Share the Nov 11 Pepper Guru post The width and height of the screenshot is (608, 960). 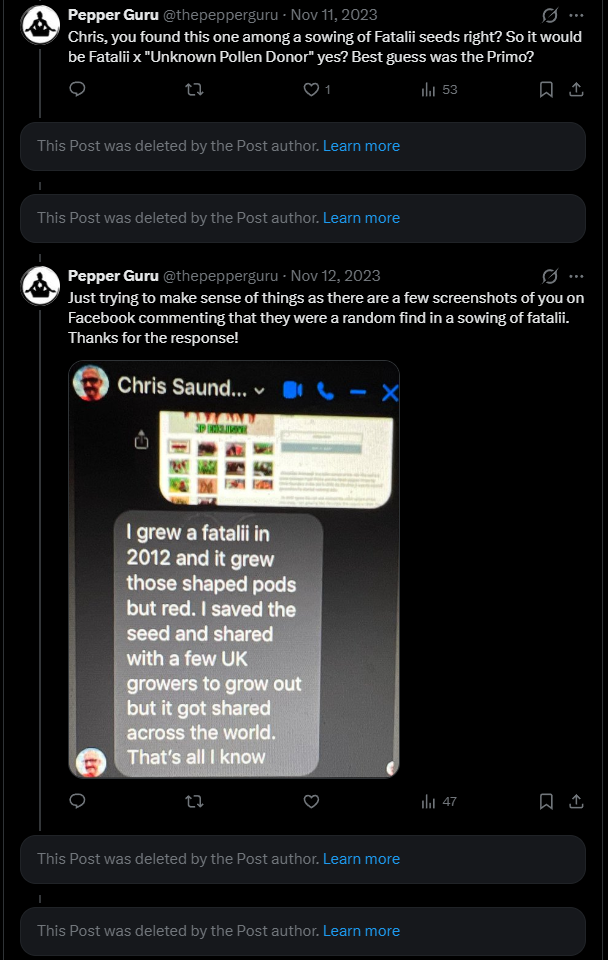click(x=576, y=90)
